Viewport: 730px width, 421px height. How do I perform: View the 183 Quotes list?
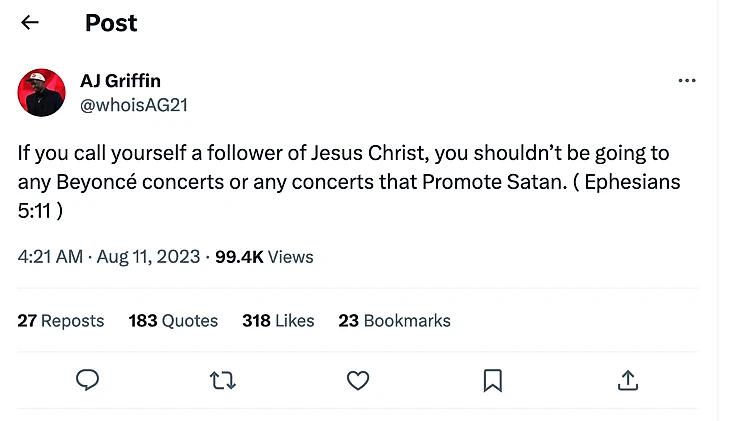pos(173,321)
